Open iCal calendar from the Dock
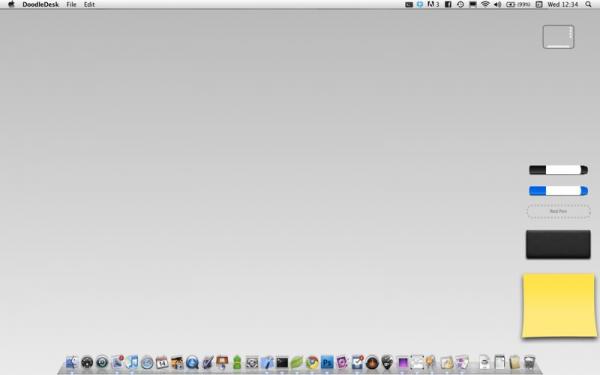600x375 pixels. (x=162, y=362)
